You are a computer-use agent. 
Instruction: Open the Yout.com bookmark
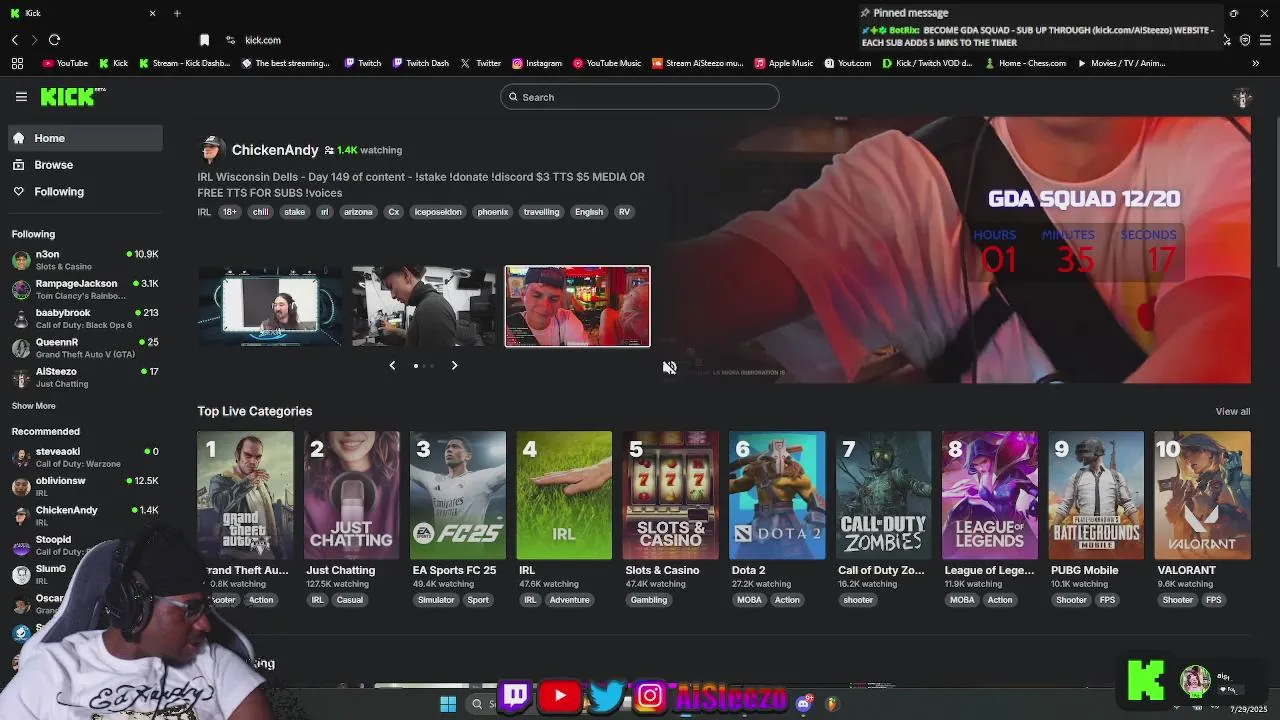[x=848, y=63]
